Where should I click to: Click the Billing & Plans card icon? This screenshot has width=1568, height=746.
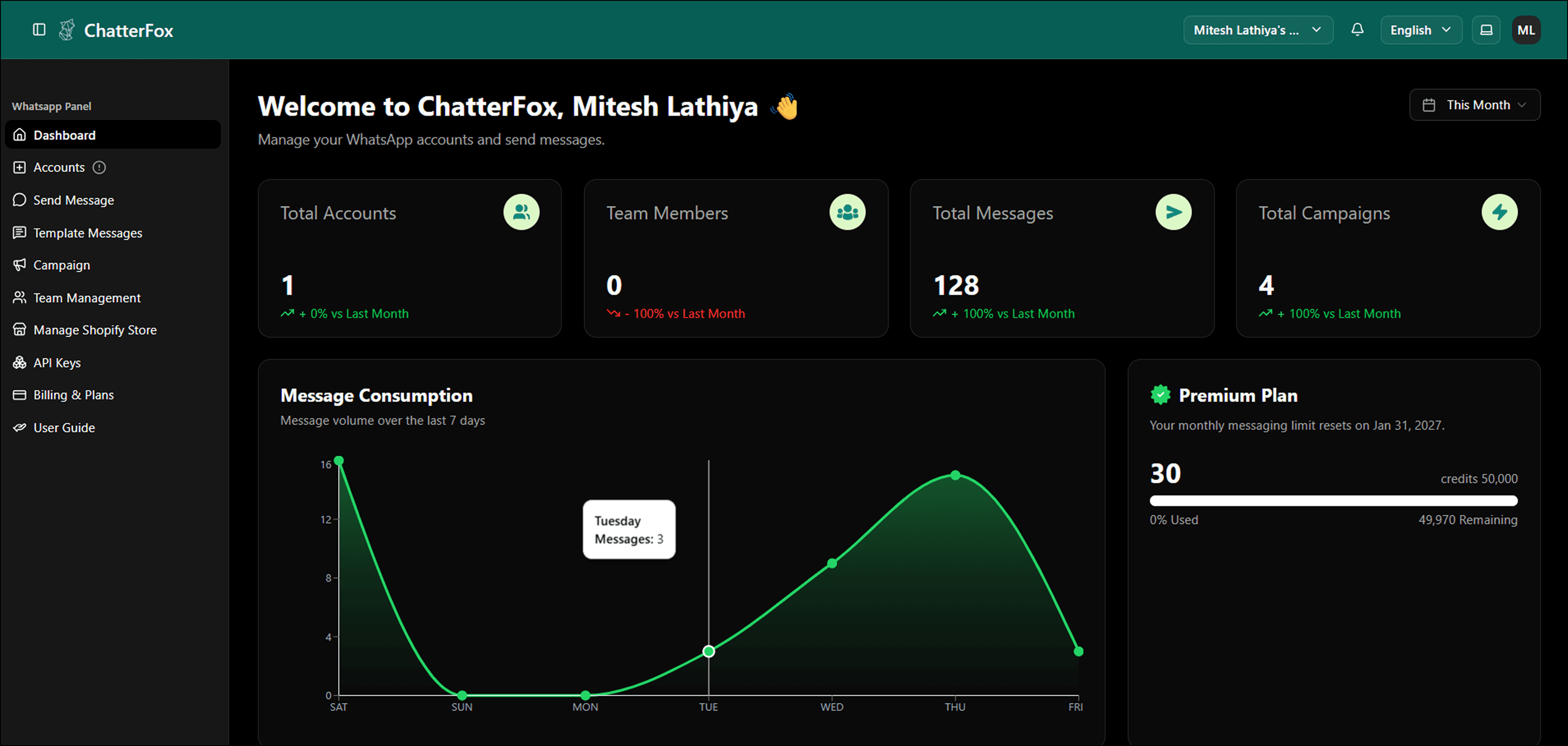pos(19,395)
